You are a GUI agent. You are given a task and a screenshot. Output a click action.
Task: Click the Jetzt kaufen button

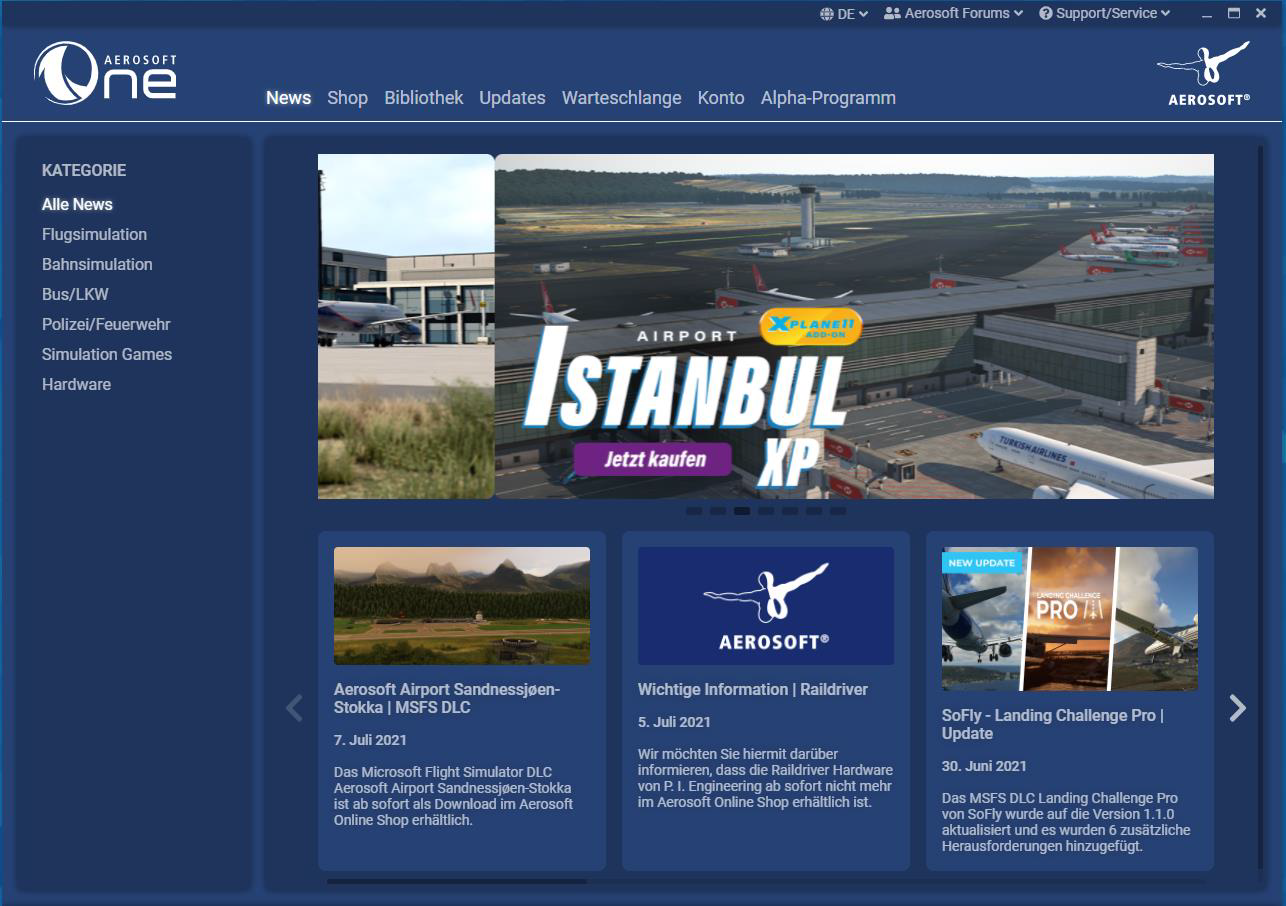tap(653, 457)
